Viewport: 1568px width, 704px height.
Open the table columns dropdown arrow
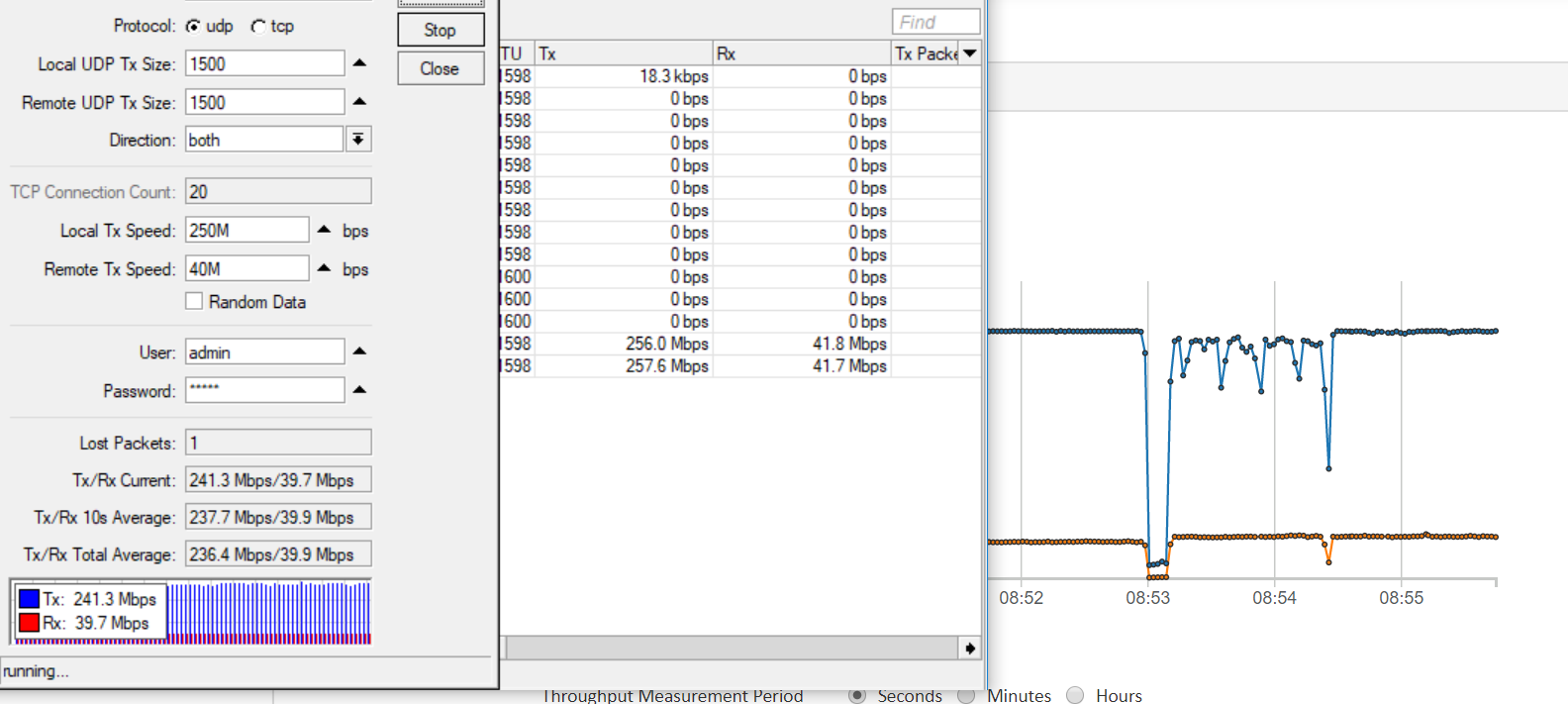point(970,53)
